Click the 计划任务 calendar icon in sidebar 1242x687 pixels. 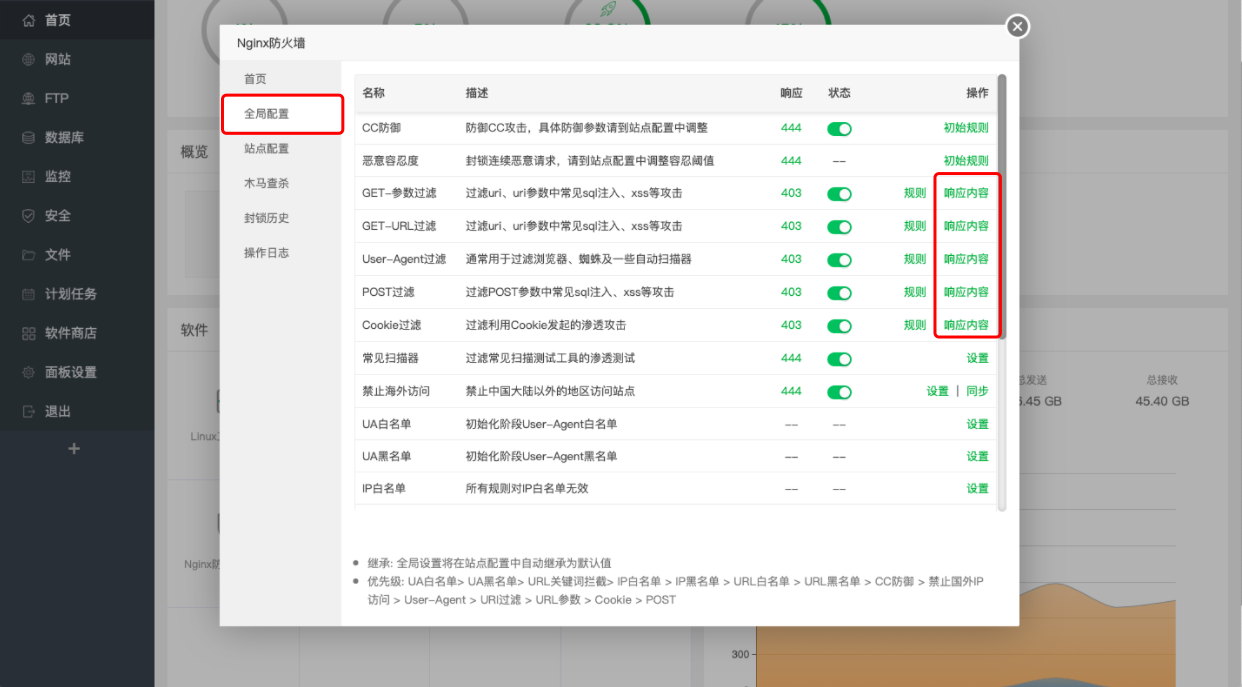tap(28, 294)
